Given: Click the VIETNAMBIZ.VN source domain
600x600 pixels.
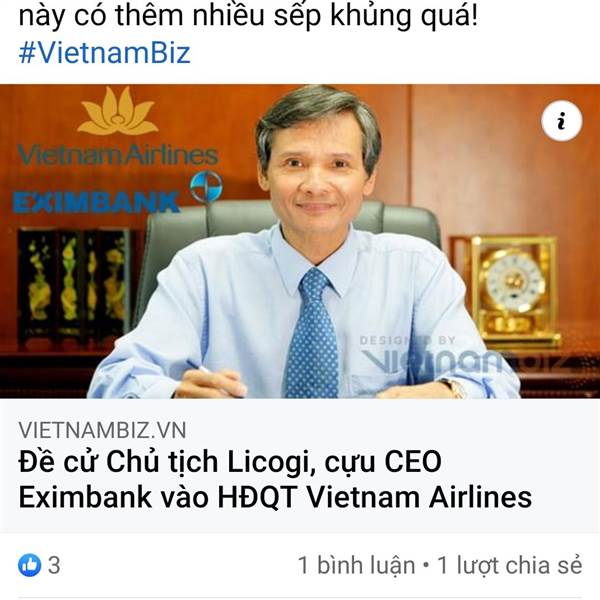Looking at the screenshot, I should [102, 430].
